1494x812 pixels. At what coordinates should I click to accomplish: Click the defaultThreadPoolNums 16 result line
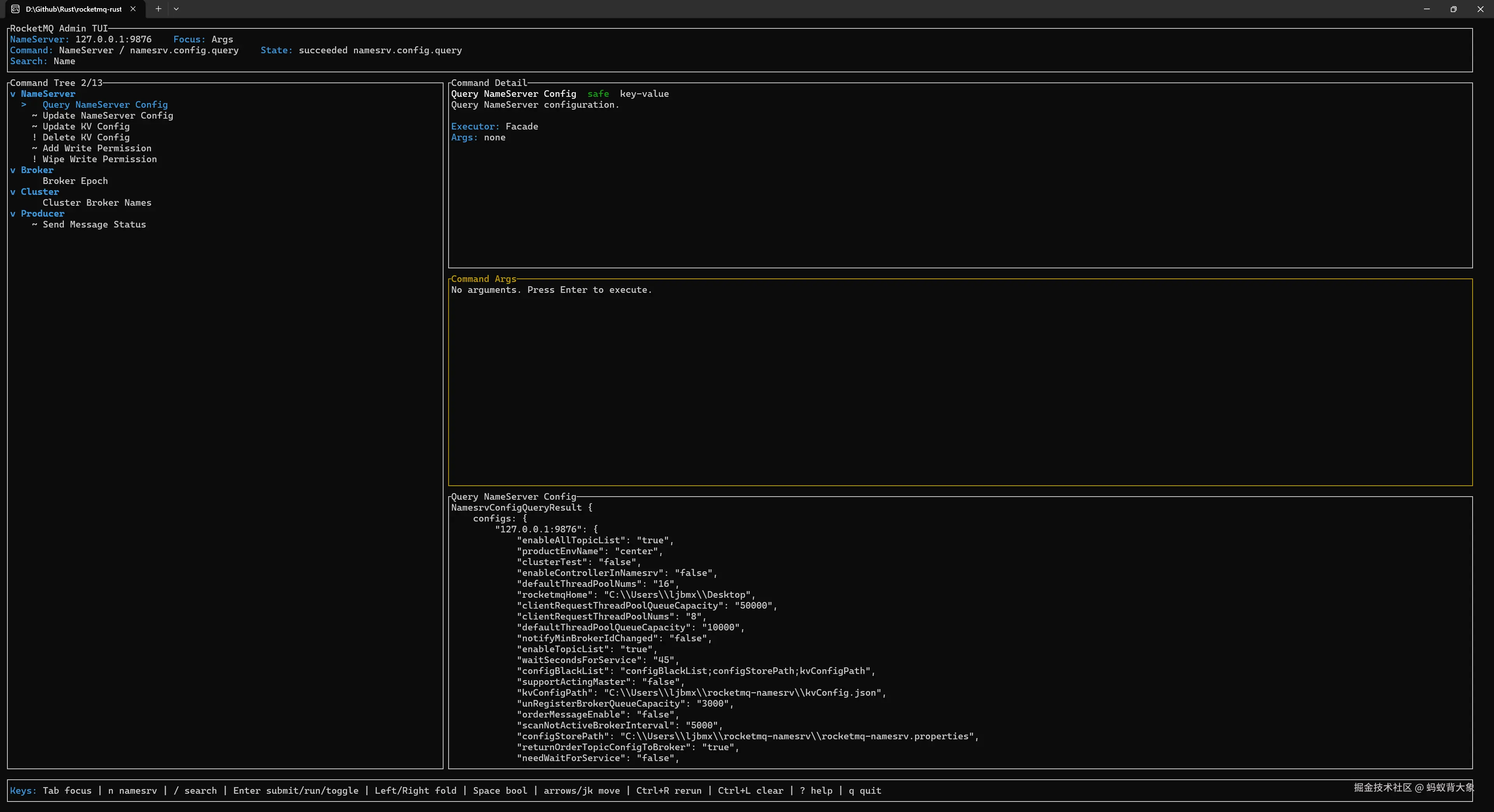point(598,584)
